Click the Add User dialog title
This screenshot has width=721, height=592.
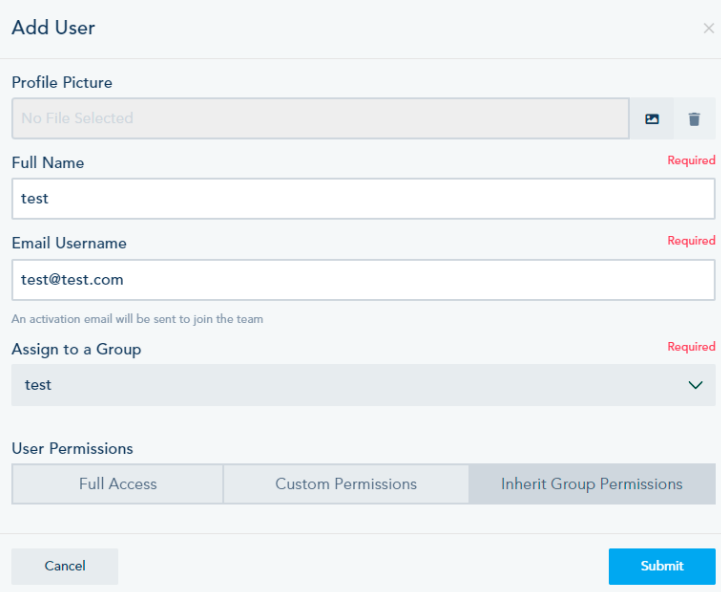[53, 28]
